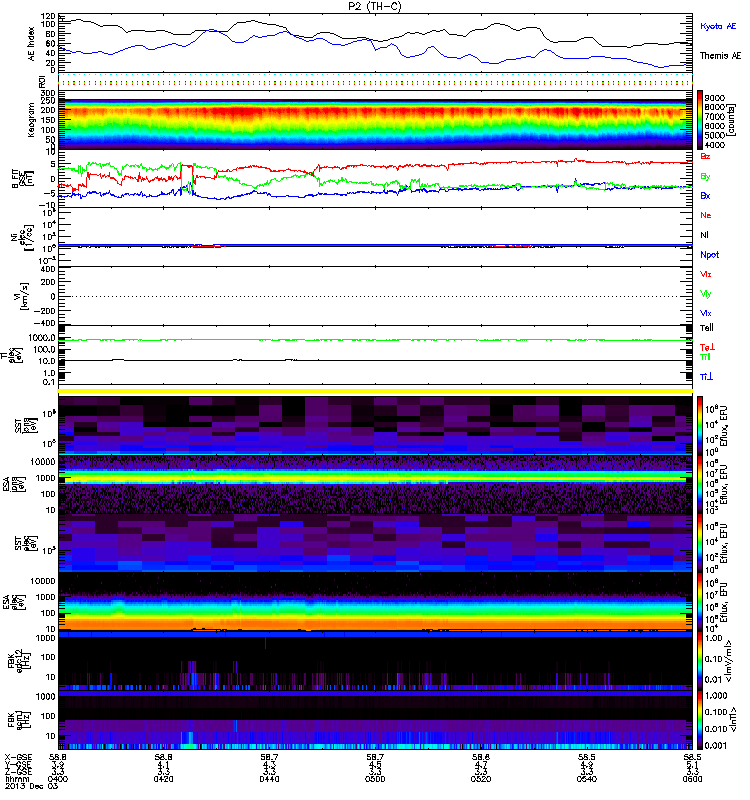
Task: Select the blue "Npot" legend label
Action: [x=710, y=255]
